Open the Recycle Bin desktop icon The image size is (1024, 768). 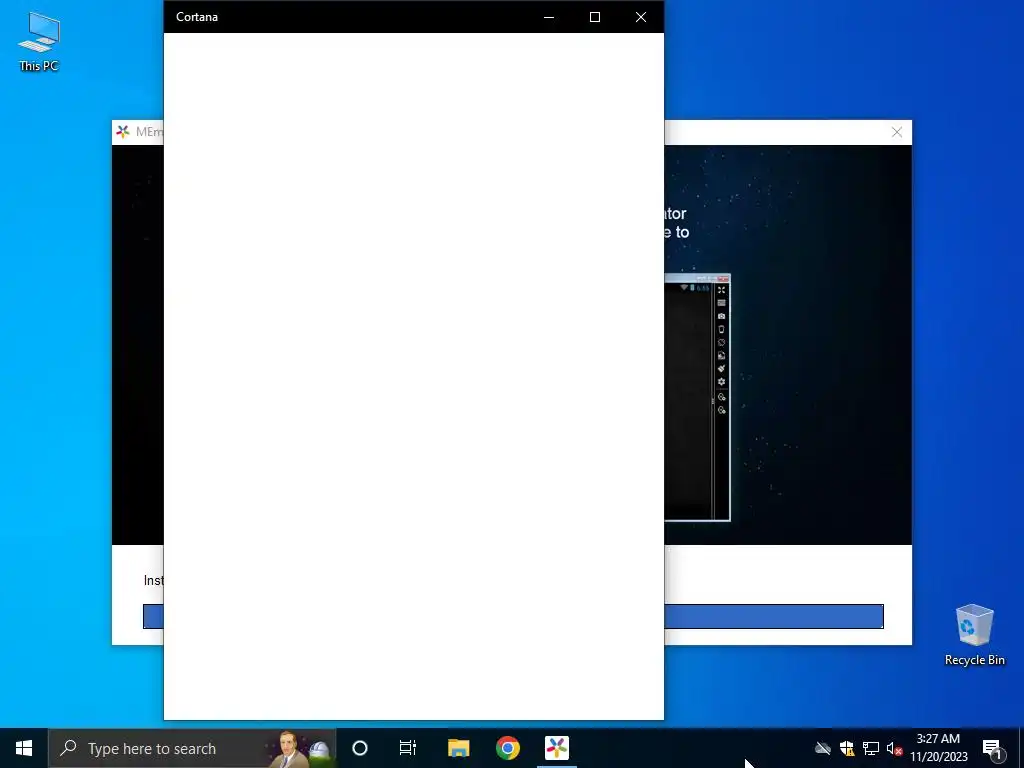974,635
